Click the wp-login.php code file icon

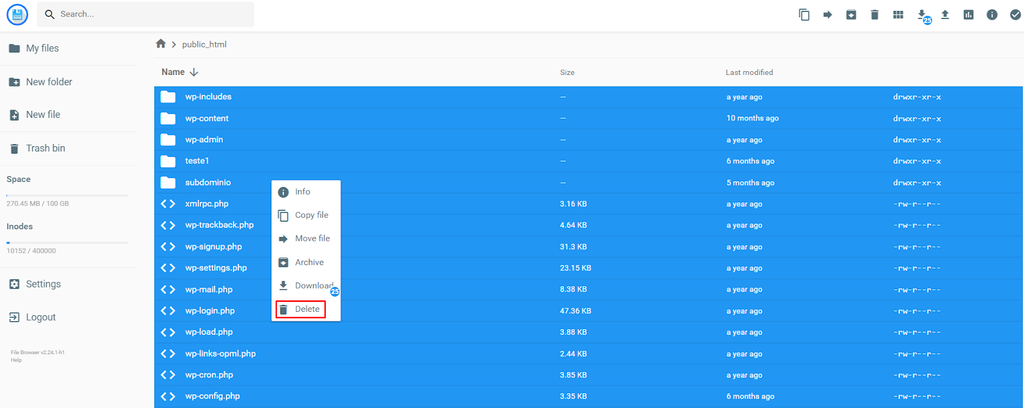(x=168, y=311)
